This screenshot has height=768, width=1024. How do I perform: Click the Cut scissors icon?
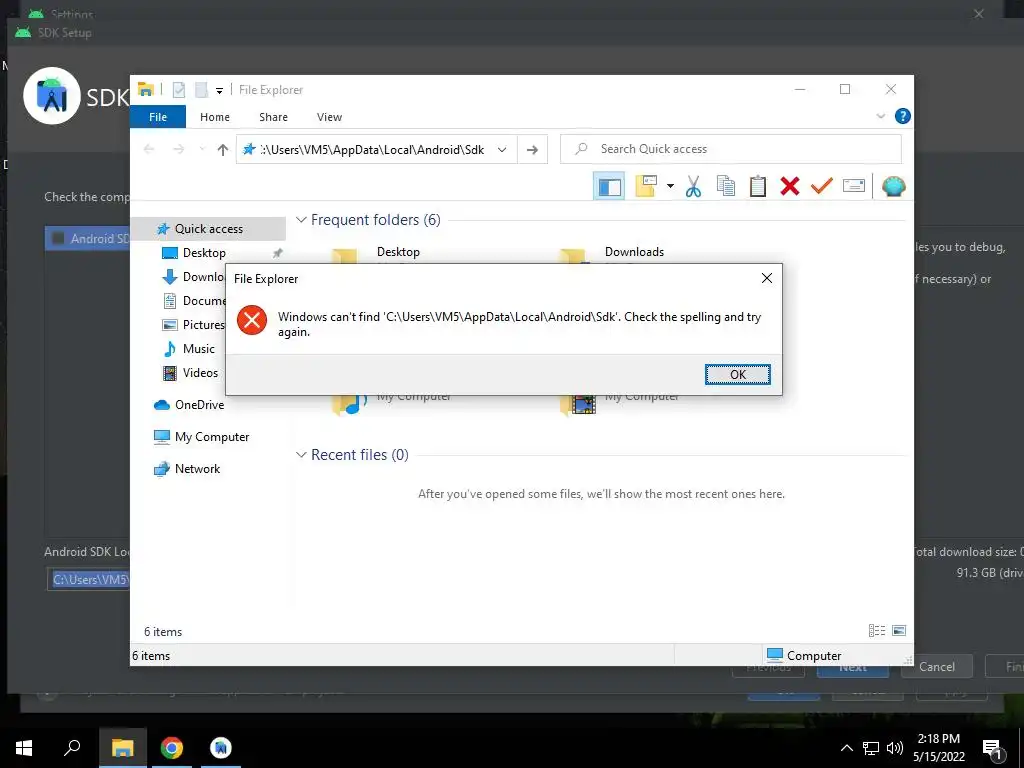click(x=694, y=186)
